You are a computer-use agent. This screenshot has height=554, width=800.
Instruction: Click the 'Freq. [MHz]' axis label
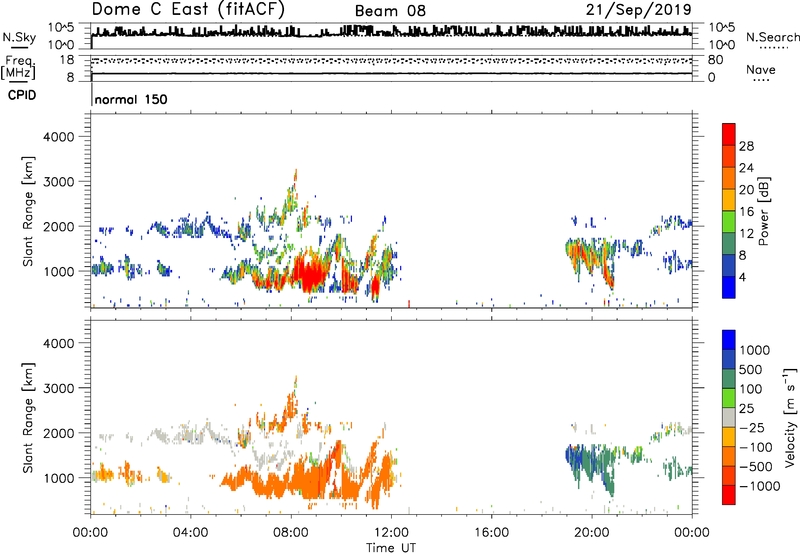pyautogui.click(x=18, y=68)
